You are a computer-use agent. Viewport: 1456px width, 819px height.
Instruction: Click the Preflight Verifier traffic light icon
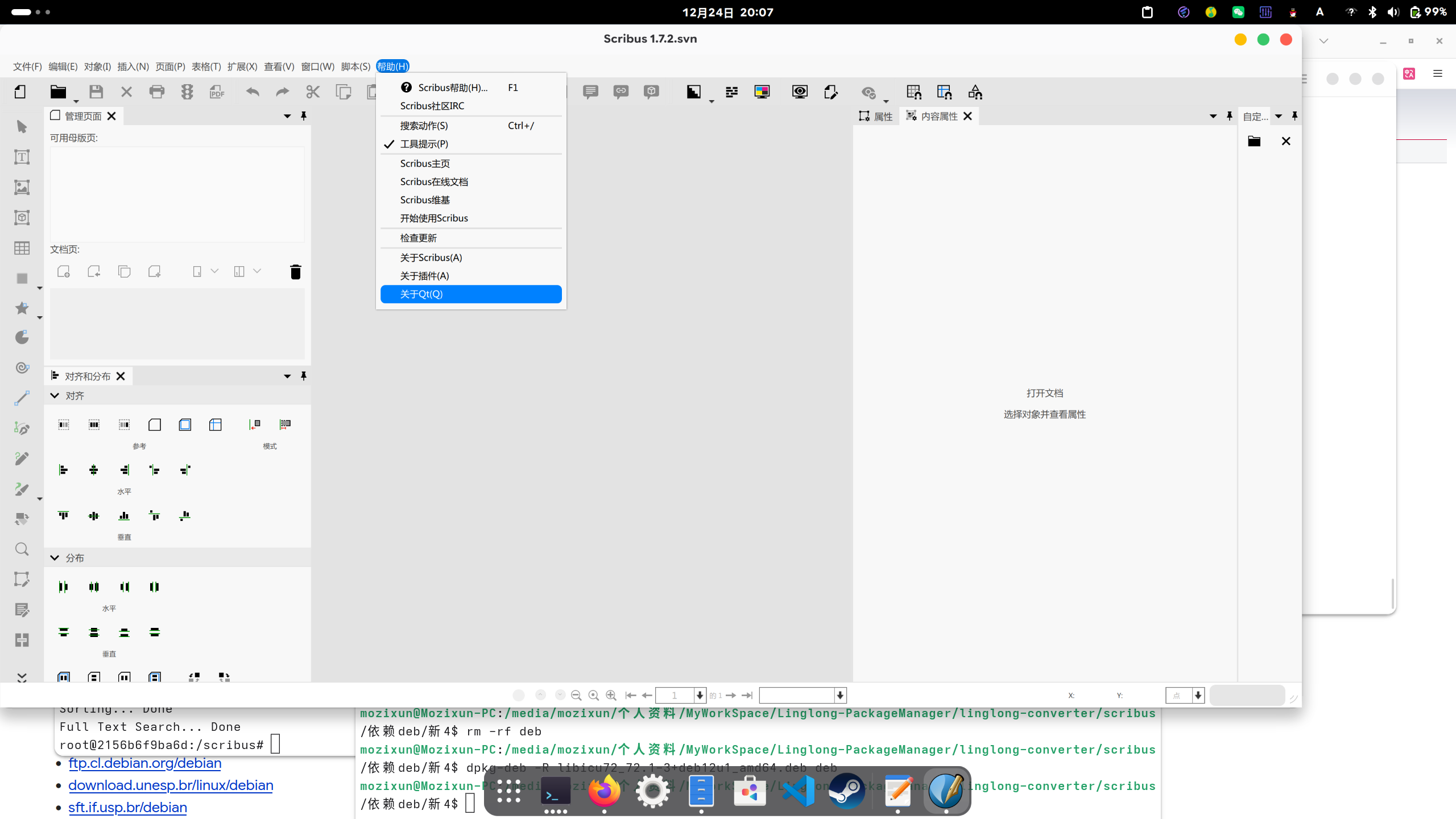pyautogui.click(x=187, y=92)
